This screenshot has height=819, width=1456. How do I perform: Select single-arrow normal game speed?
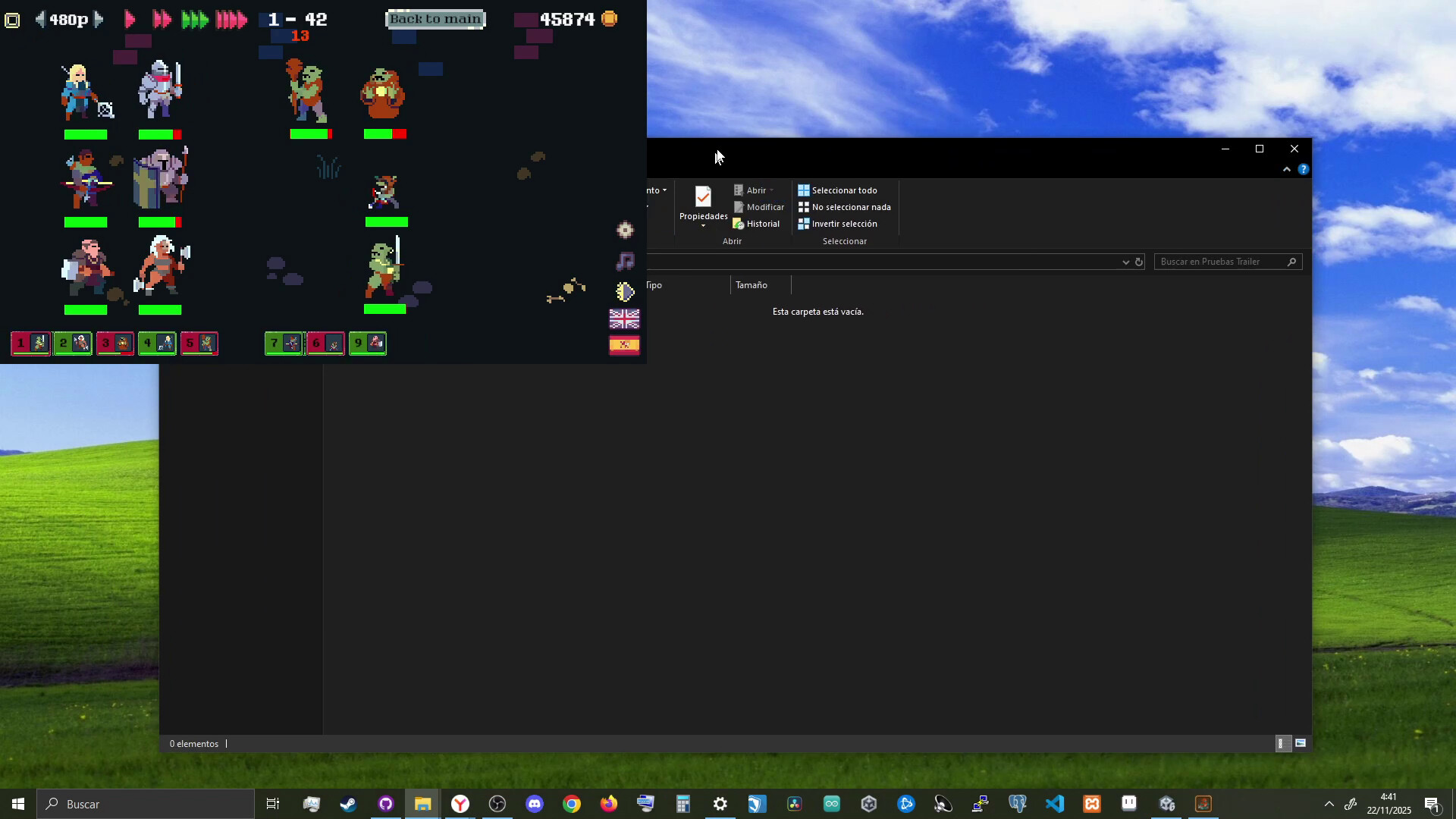coord(129,19)
